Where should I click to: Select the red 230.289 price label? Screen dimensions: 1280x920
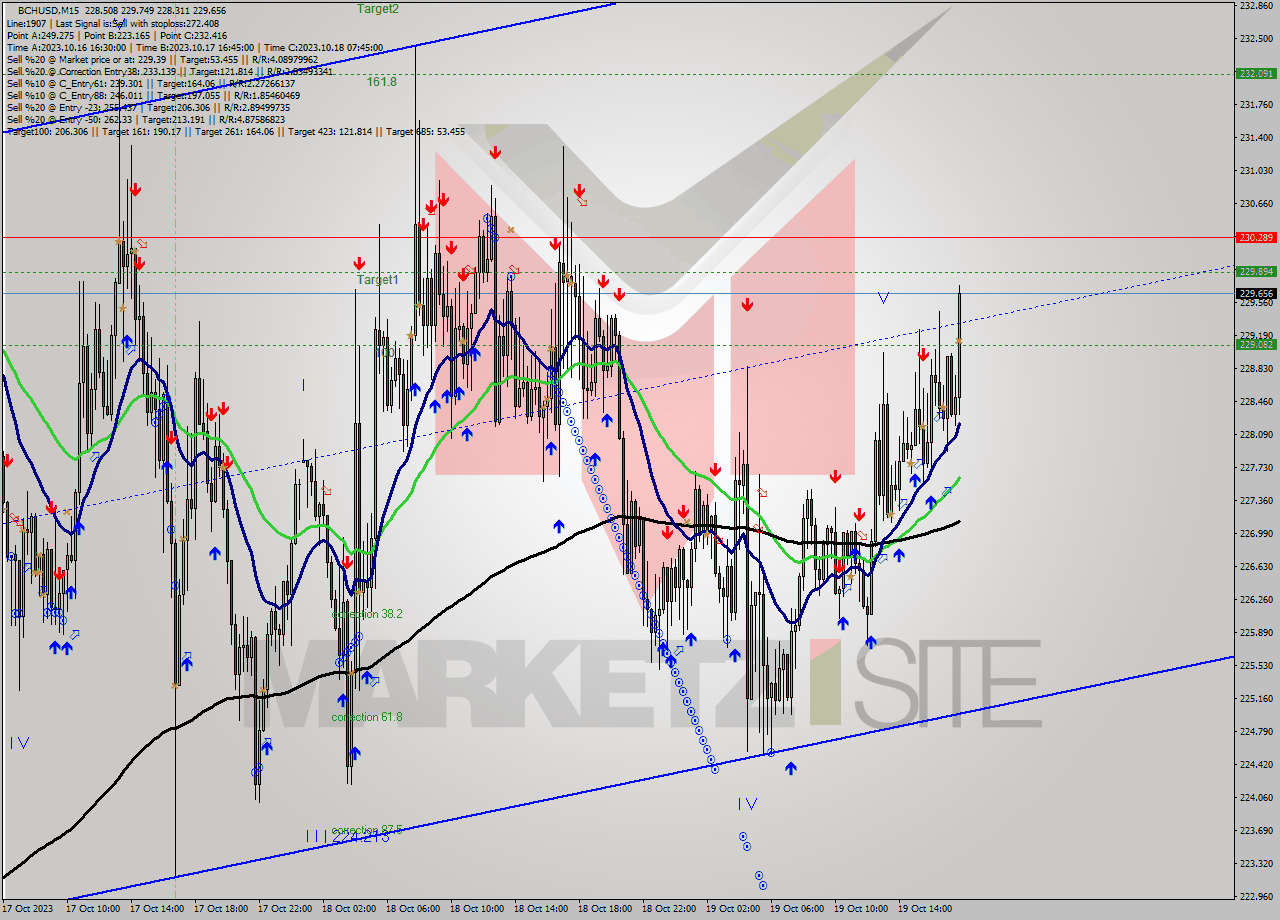coord(1256,238)
